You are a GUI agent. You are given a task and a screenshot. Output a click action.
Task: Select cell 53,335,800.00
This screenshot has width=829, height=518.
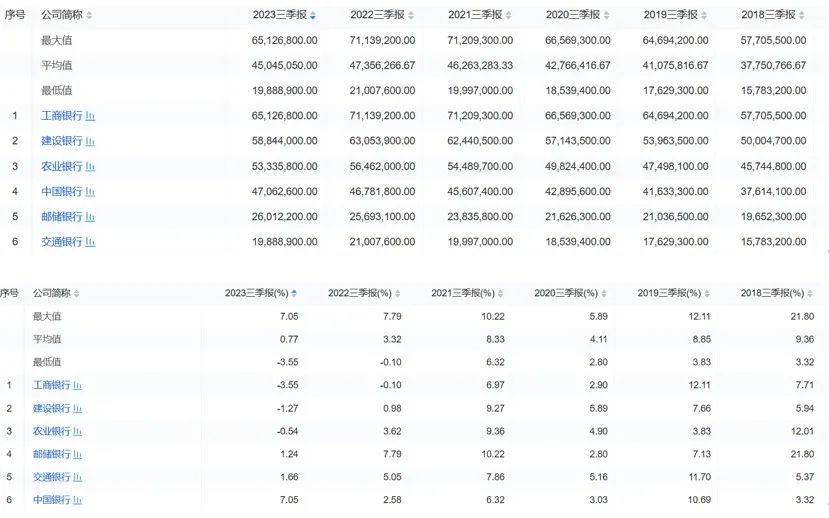click(284, 166)
